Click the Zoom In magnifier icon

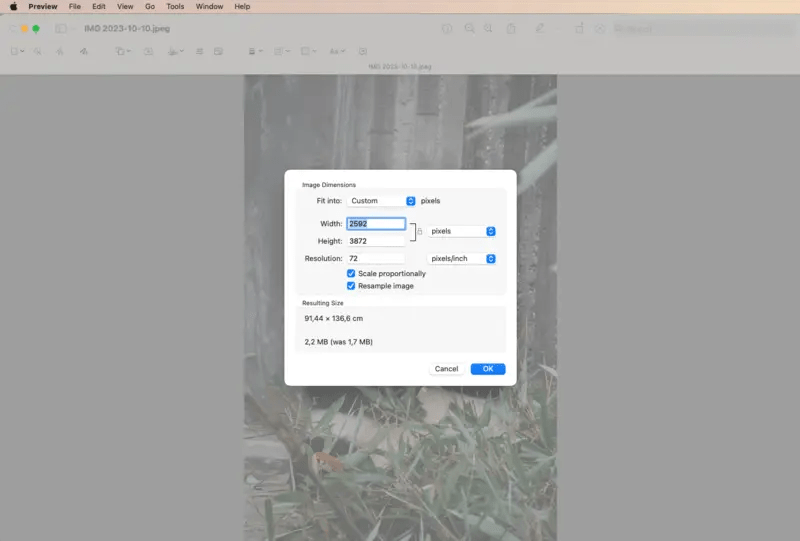point(488,29)
